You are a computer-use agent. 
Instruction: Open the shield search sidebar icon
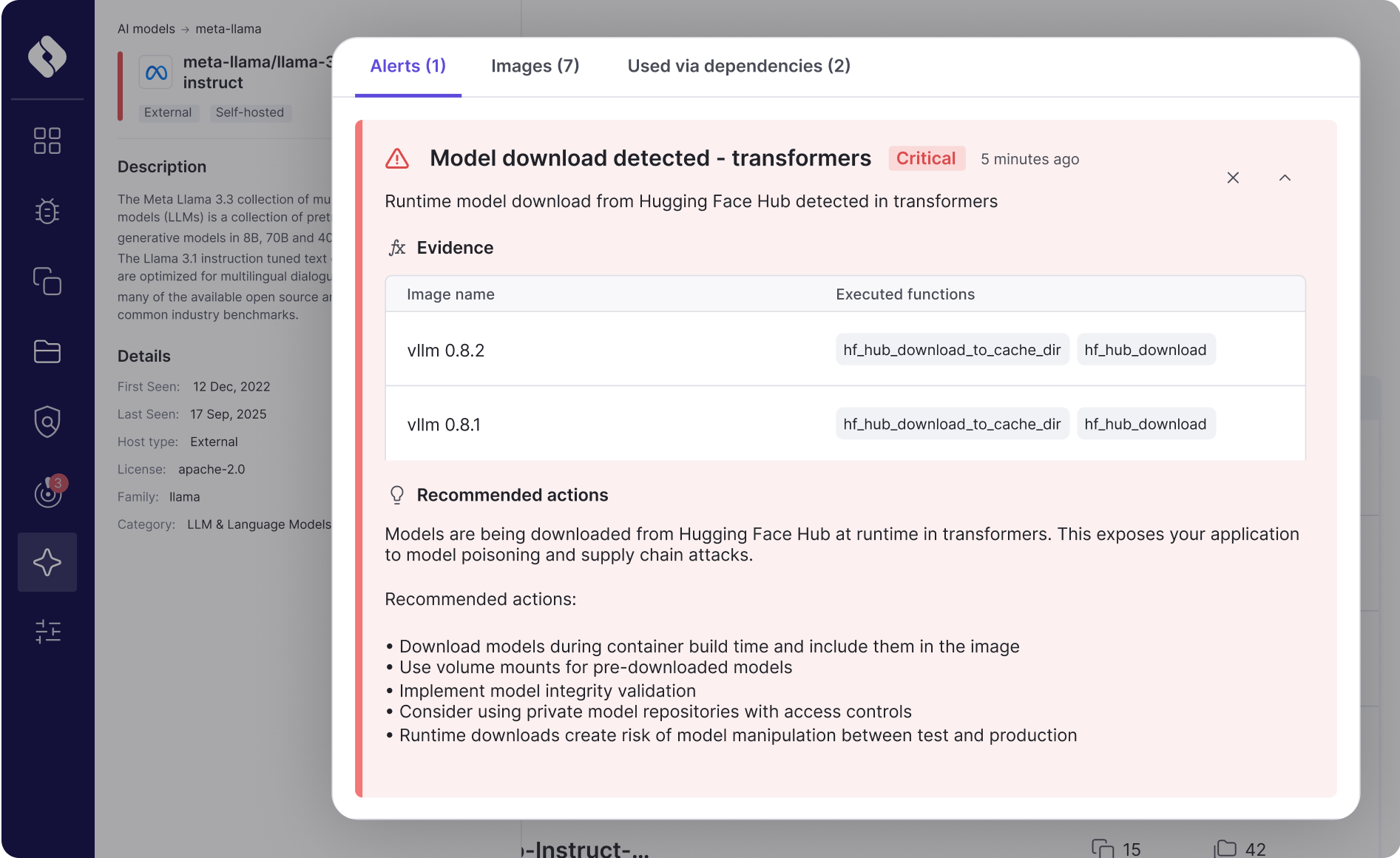tap(47, 422)
